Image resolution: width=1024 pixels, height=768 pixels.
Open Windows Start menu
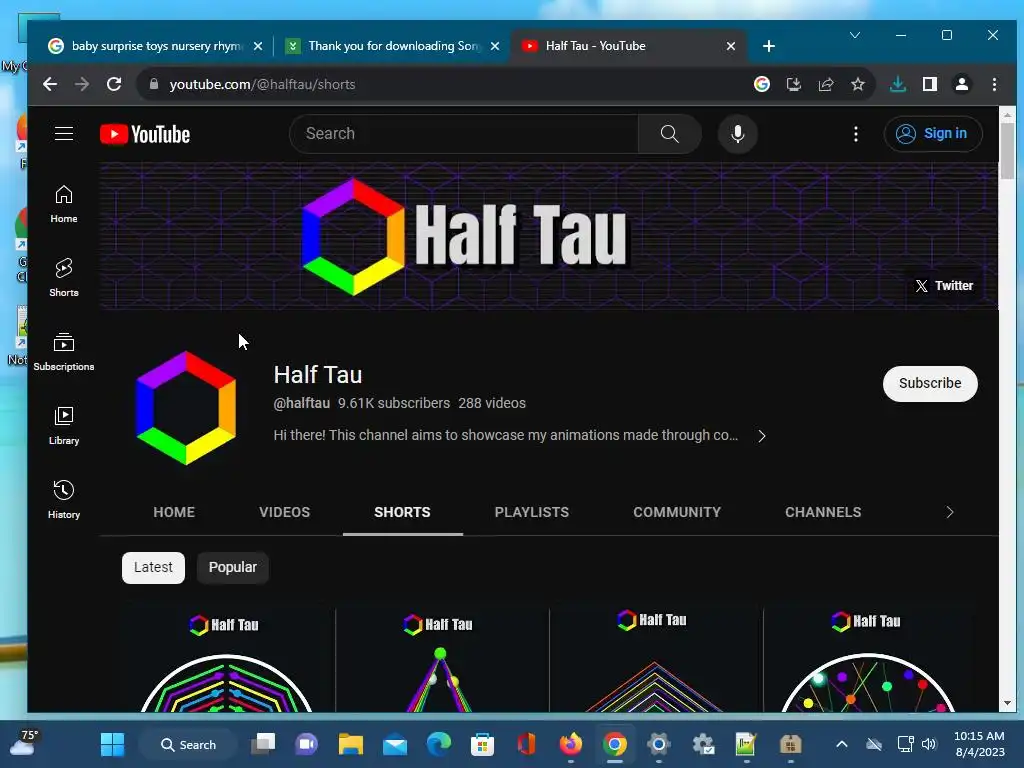(x=112, y=744)
